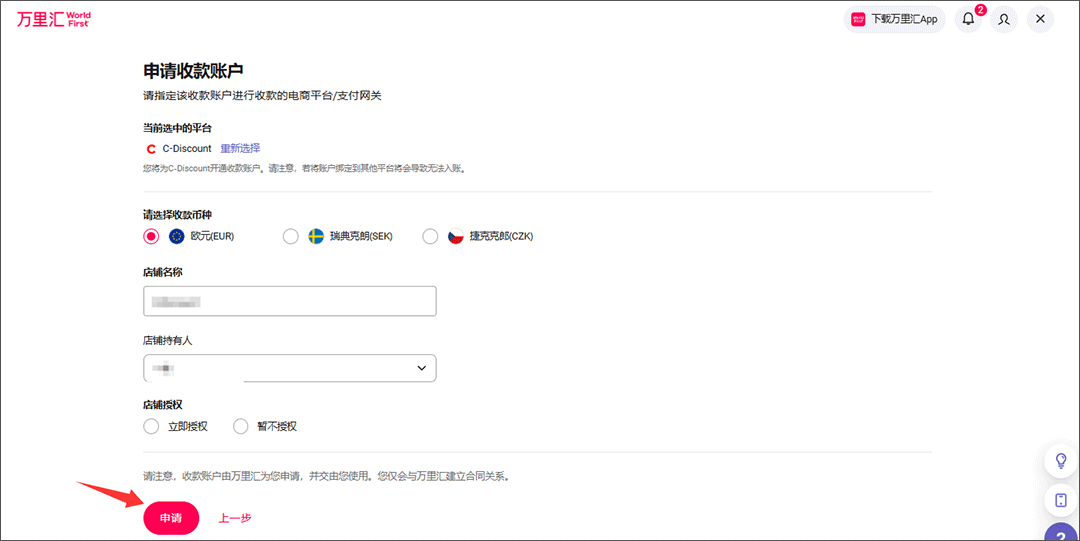The width and height of the screenshot is (1080, 541).
Task: Click the 重新选择 link
Action: pos(240,148)
